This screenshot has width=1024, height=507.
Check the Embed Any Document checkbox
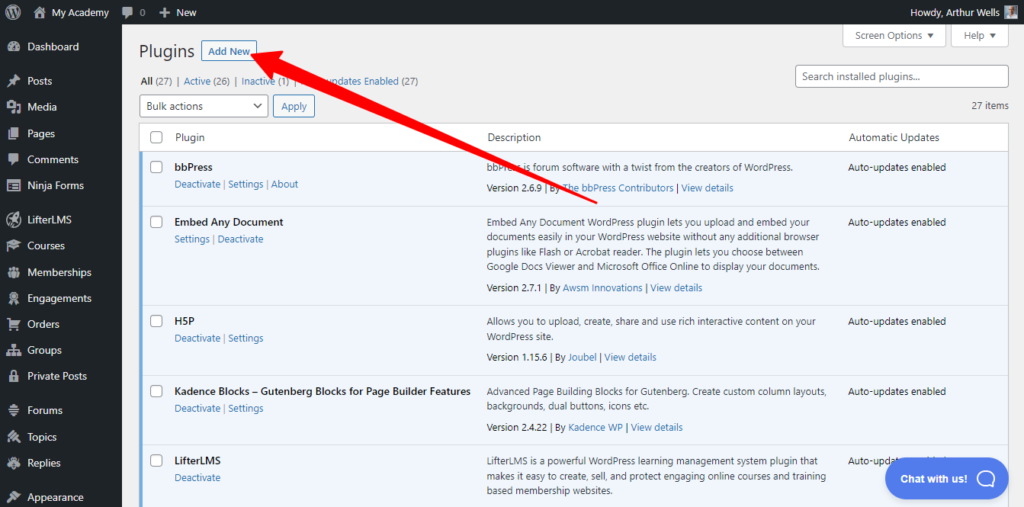click(x=156, y=222)
